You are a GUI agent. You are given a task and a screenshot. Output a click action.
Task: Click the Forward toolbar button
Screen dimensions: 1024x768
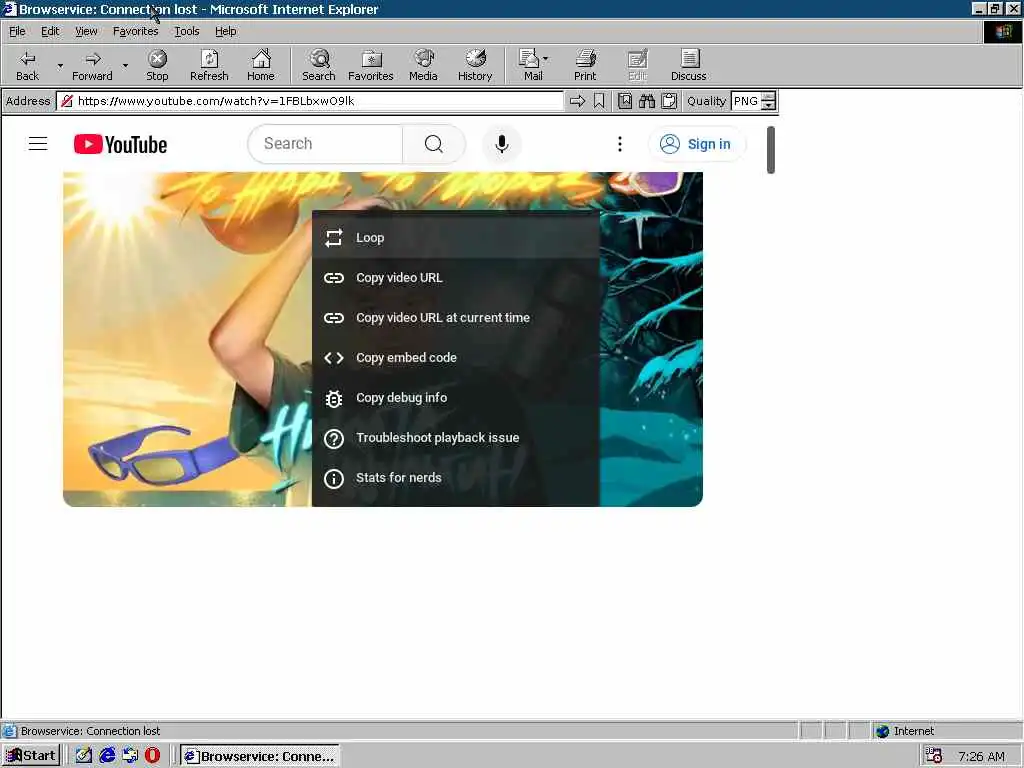point(92,65)
